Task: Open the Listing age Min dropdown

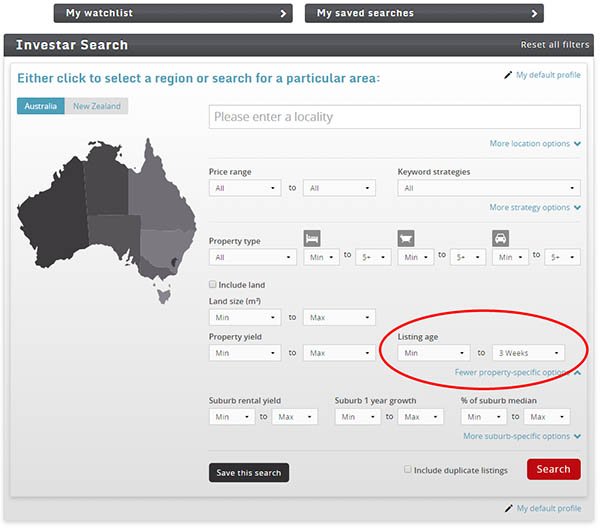Action: click(x=434, y=353)
